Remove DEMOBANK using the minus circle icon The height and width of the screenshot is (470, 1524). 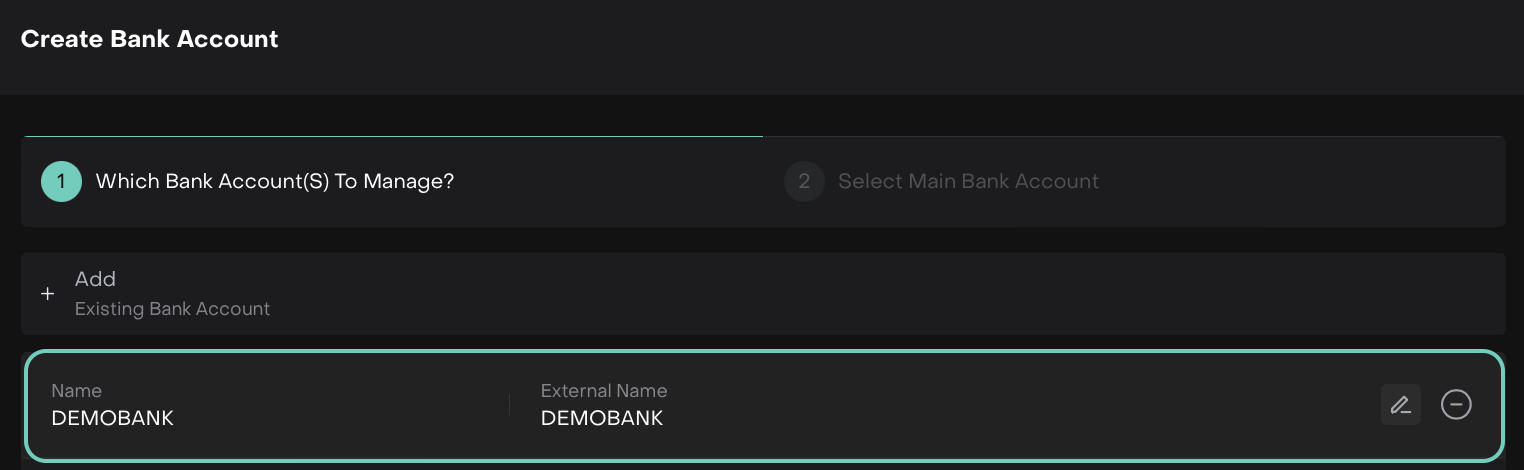coord(1456,405)
